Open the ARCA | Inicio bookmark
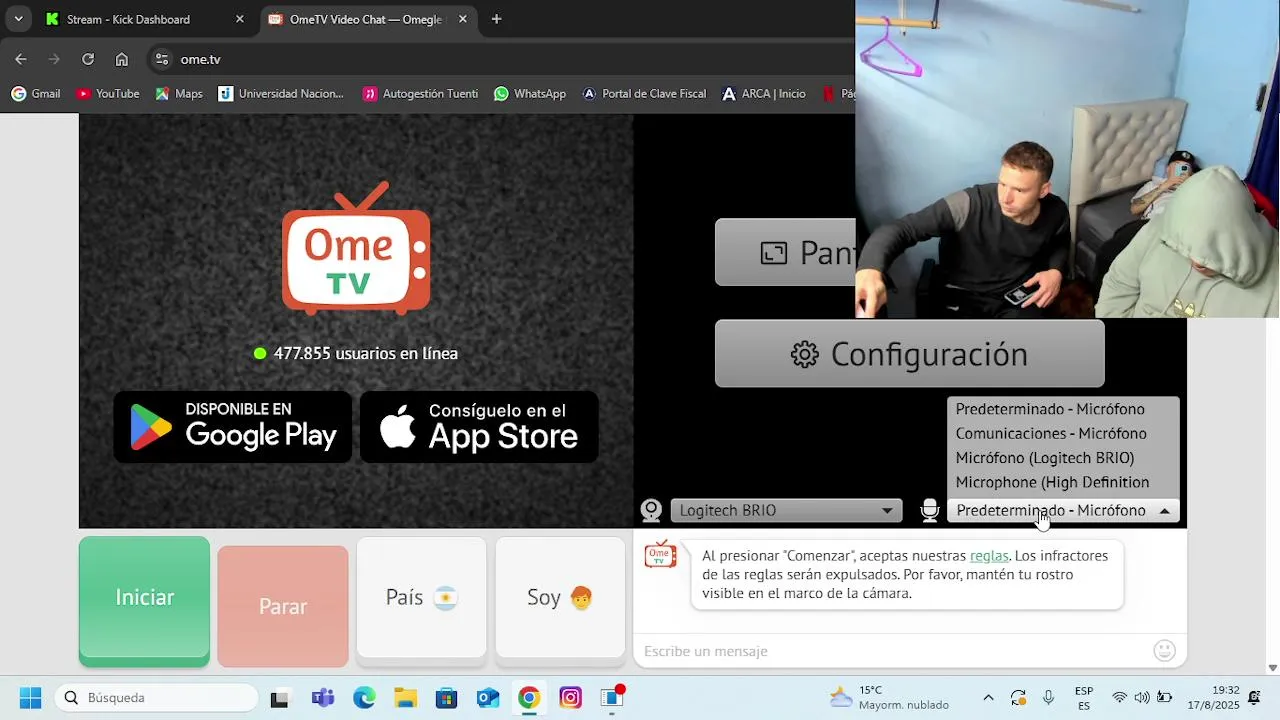The width and height of the screenshot is (1280, 720). 764,93
